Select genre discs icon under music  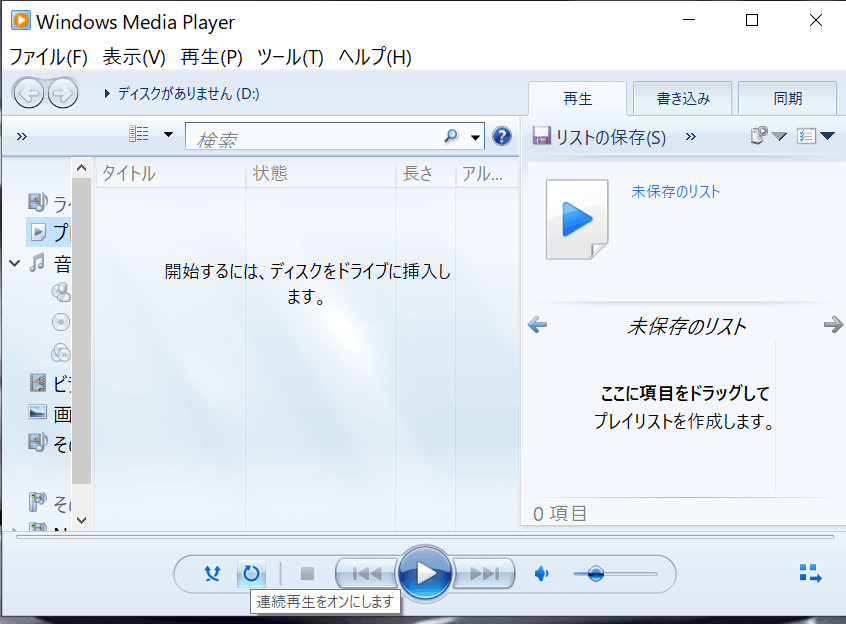(x=60, y=353)
